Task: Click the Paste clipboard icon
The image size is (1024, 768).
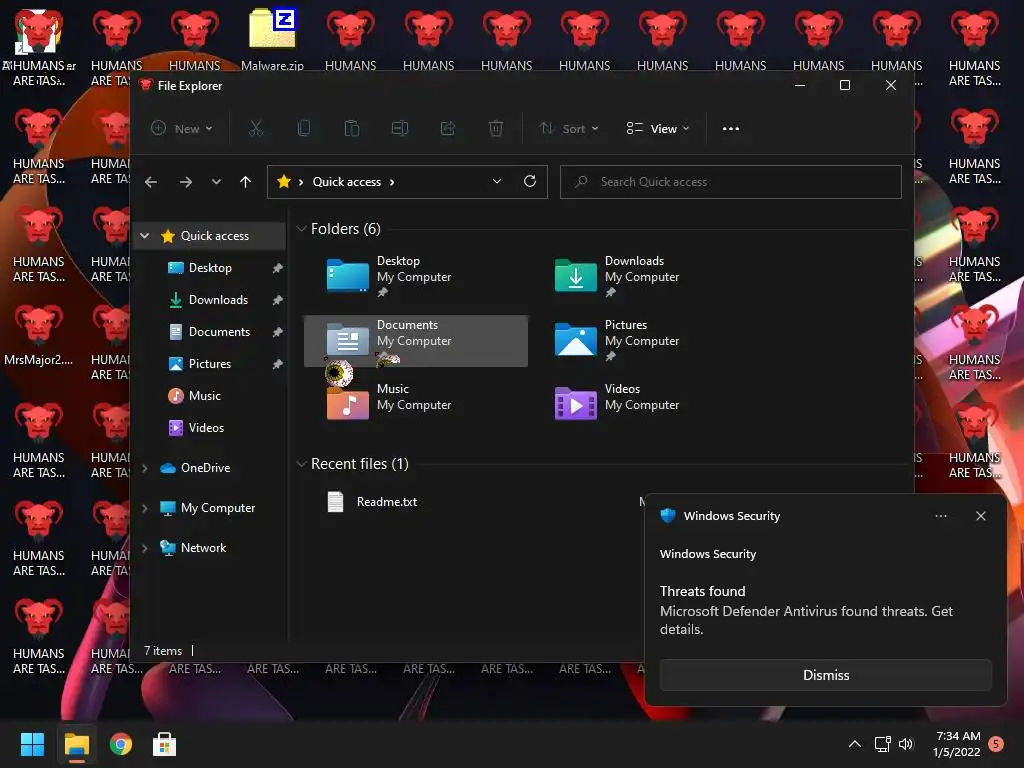Action: tap(351, 128)
